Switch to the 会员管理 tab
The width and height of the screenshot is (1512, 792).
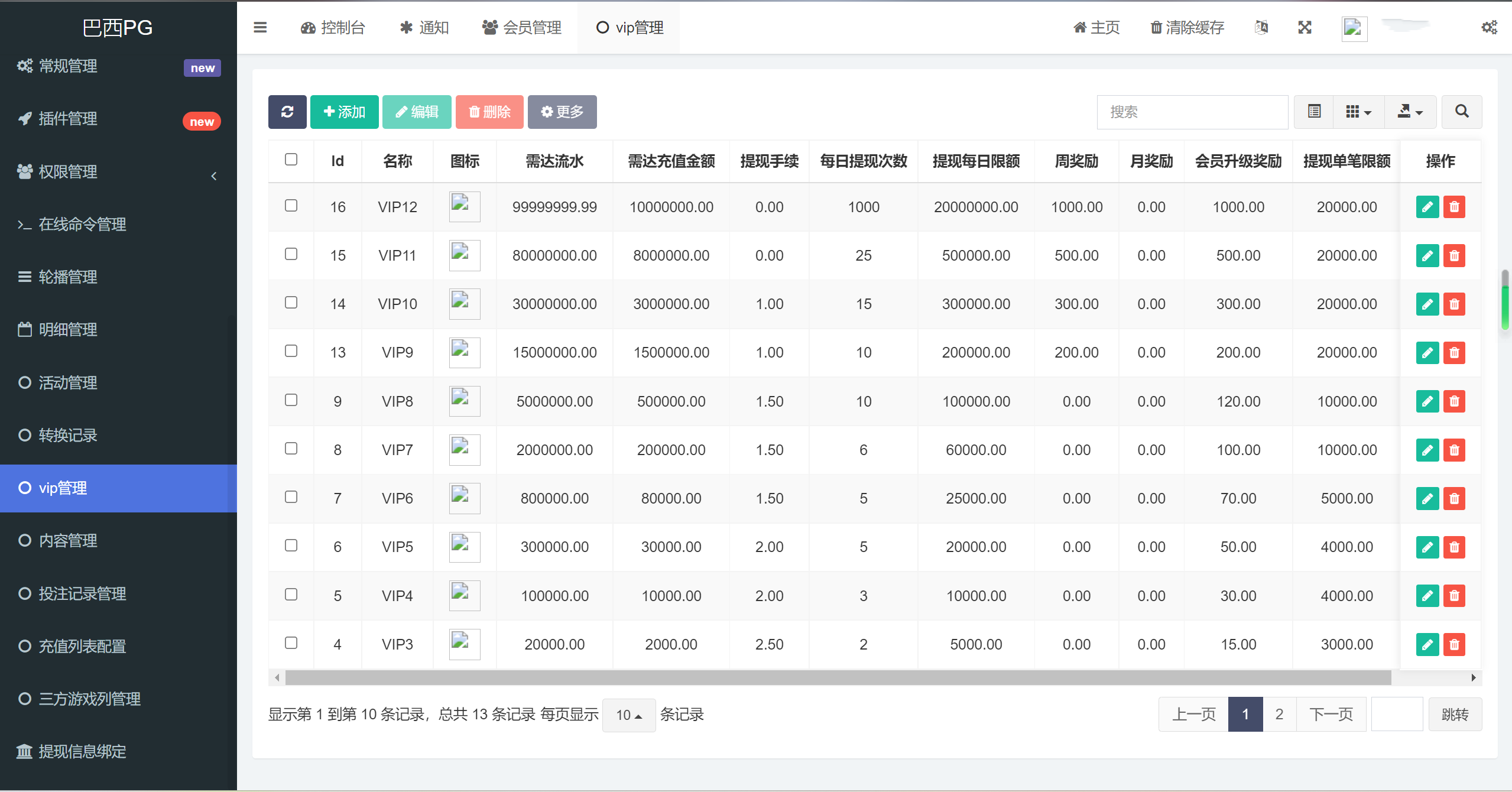pyautogui.click(x=522, y=27)
